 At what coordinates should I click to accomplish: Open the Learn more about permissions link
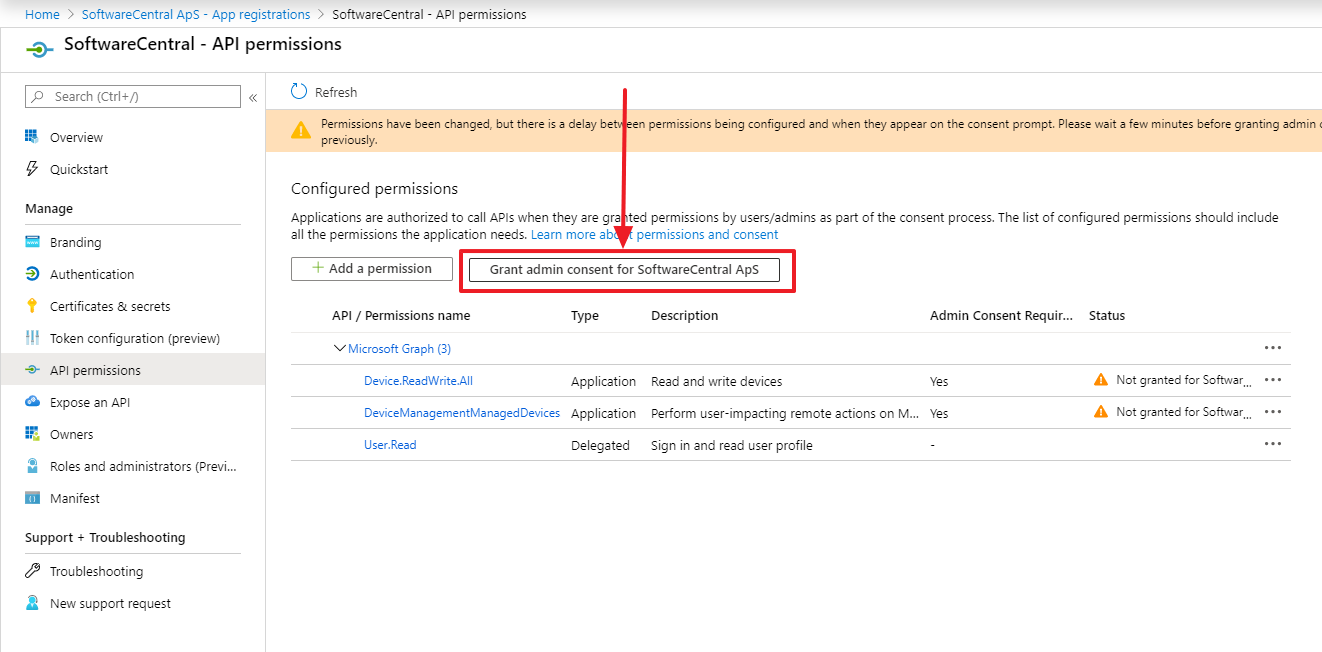pos(654,235)
